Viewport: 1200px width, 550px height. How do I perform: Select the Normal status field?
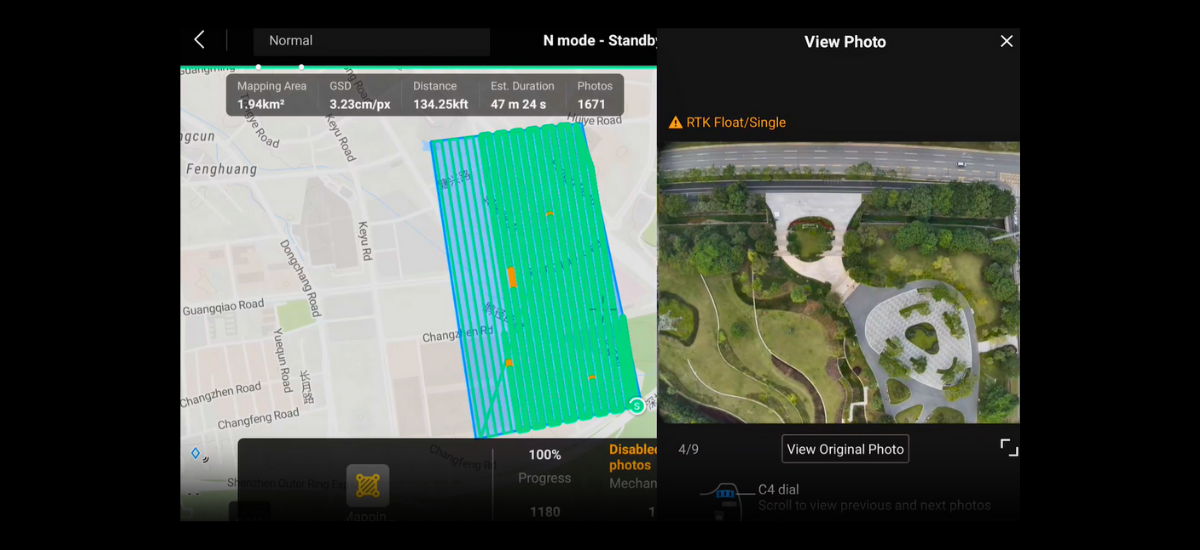[x=370, y=41]
